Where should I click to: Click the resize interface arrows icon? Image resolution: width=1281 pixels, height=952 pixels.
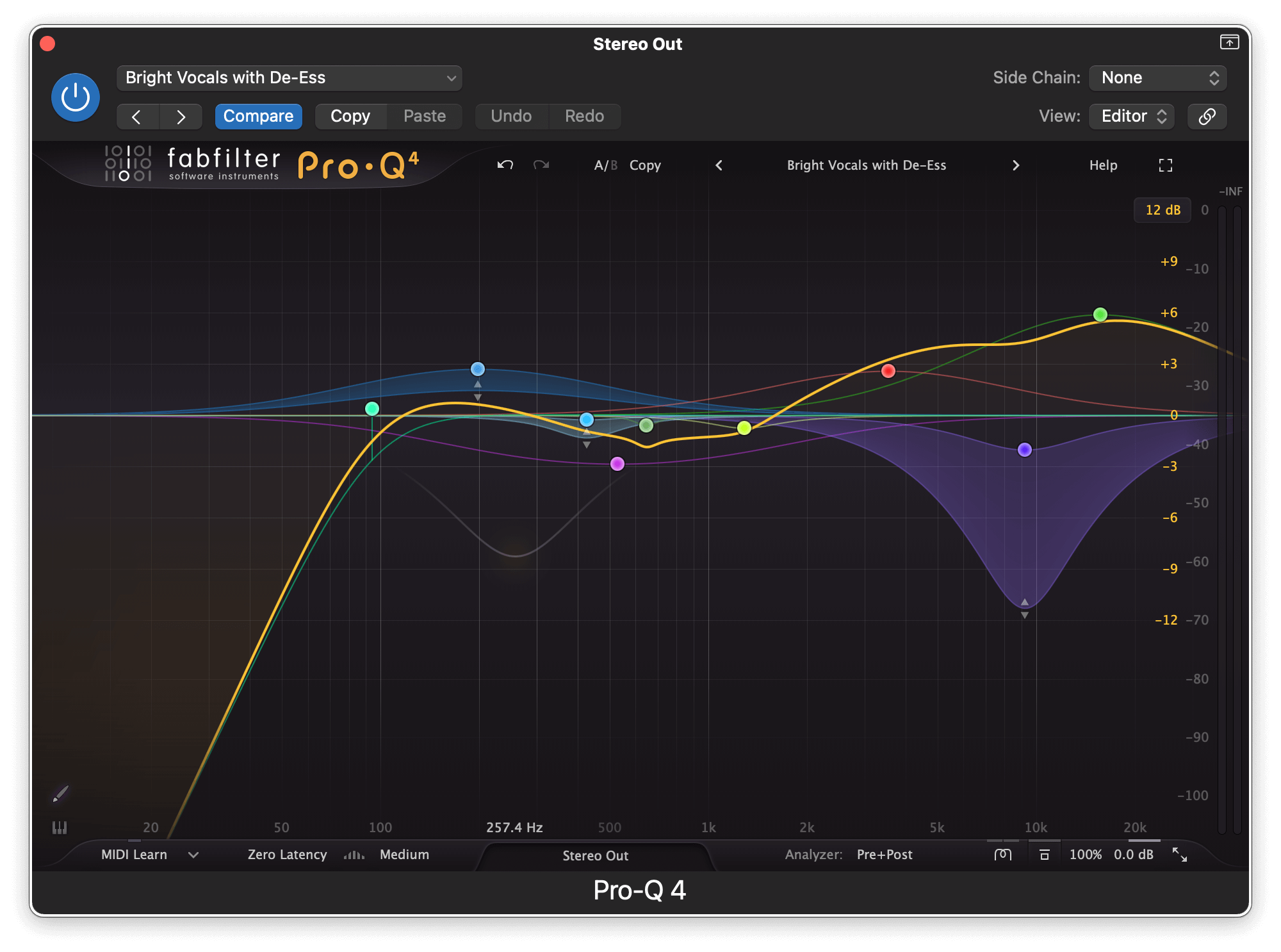pyautogui.click(x=1180, y=855)
